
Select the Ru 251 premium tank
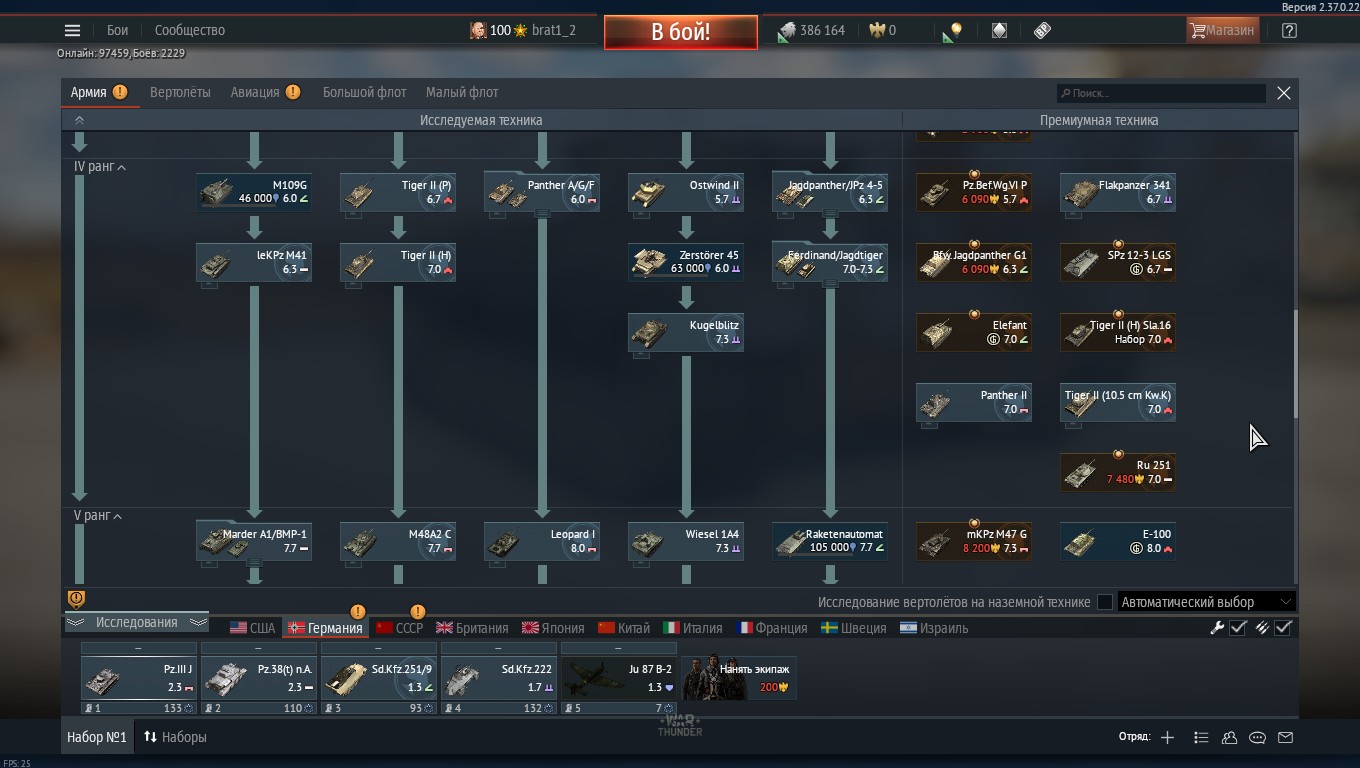1118,472
